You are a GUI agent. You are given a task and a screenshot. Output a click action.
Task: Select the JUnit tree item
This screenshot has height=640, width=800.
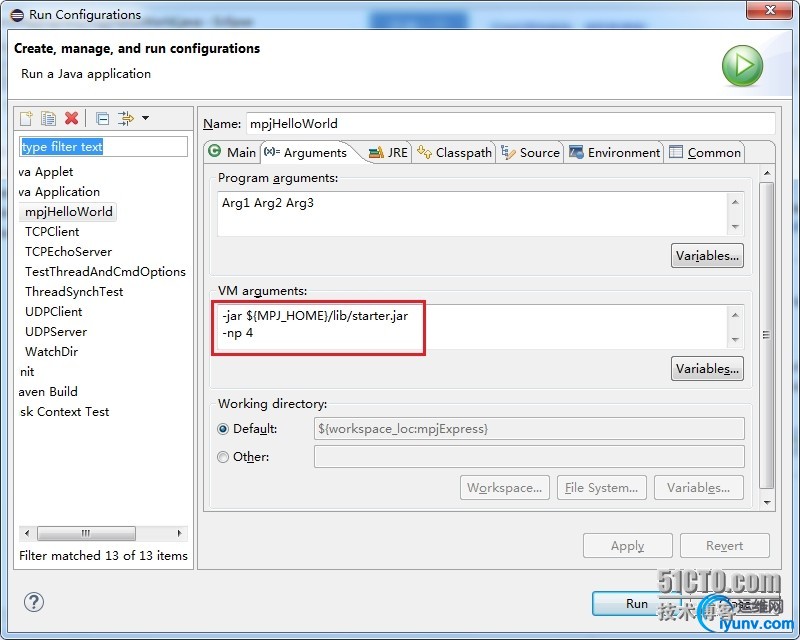(x=27, y=372)
